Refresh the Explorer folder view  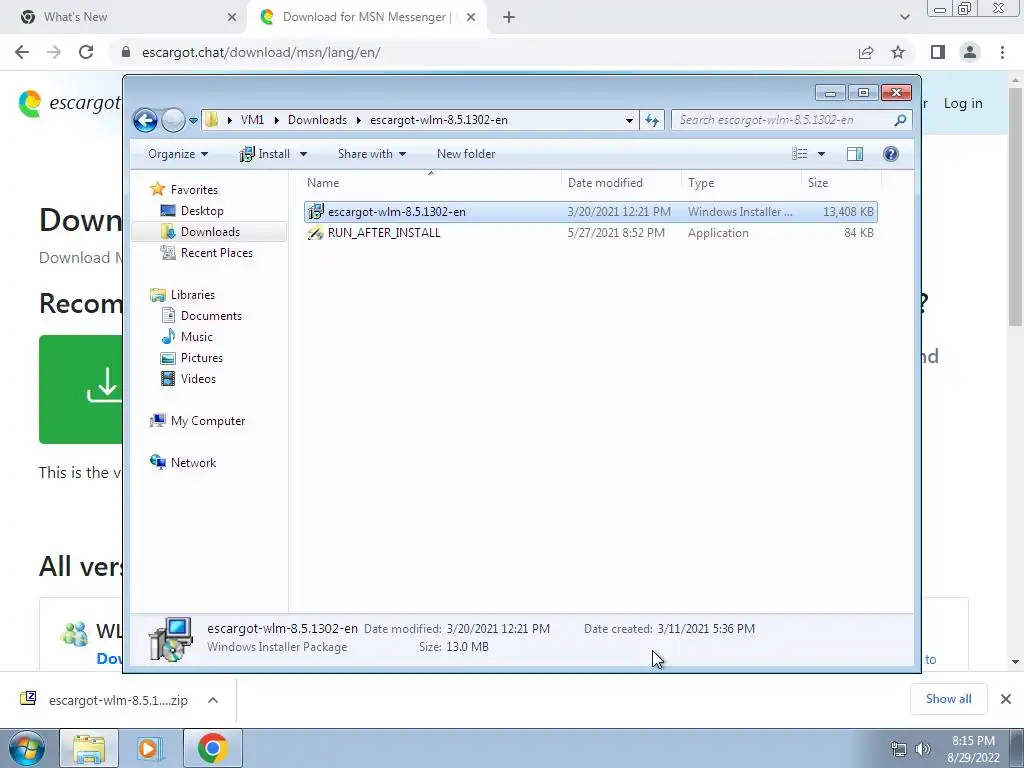[x=652, y=120]
